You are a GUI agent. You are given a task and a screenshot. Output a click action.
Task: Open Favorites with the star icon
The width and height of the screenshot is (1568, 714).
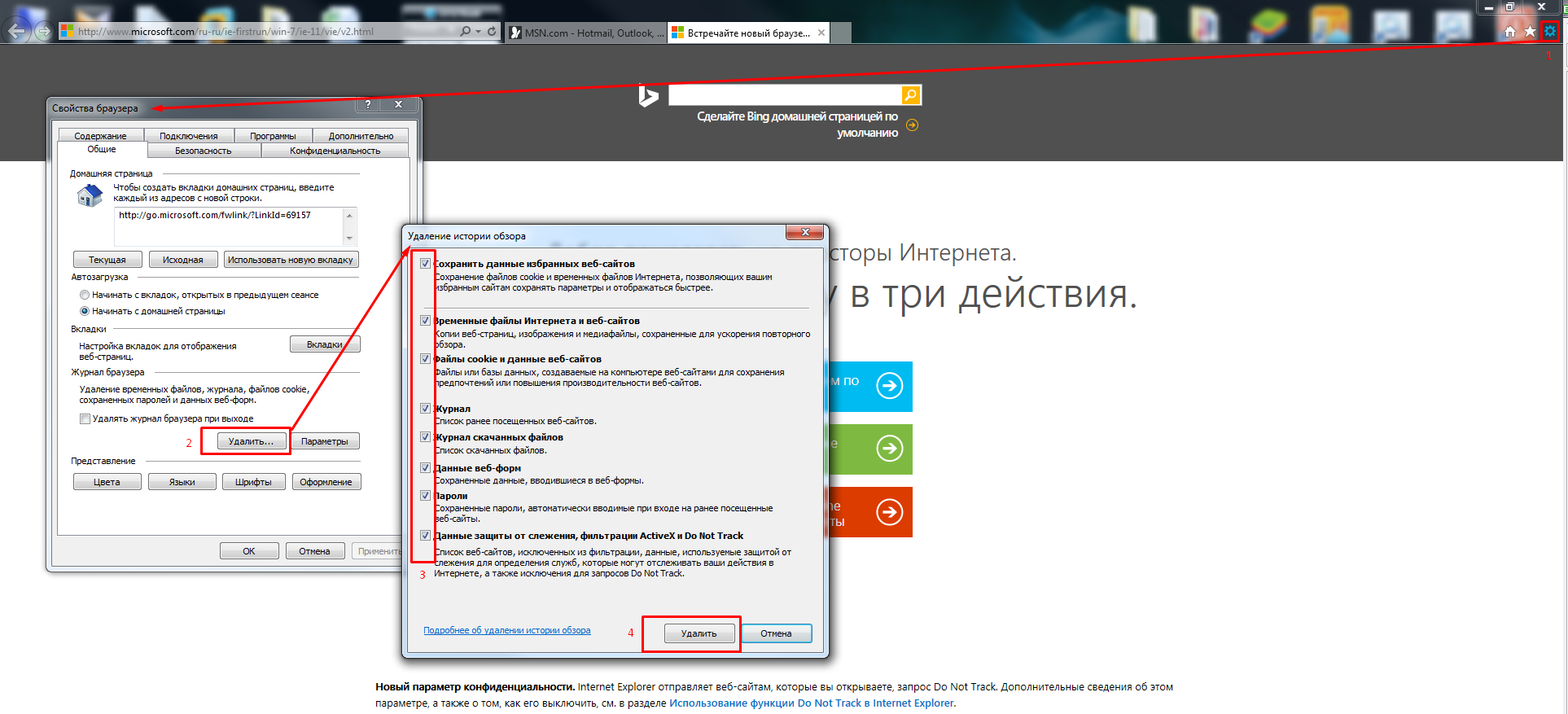coord(1530,32)
